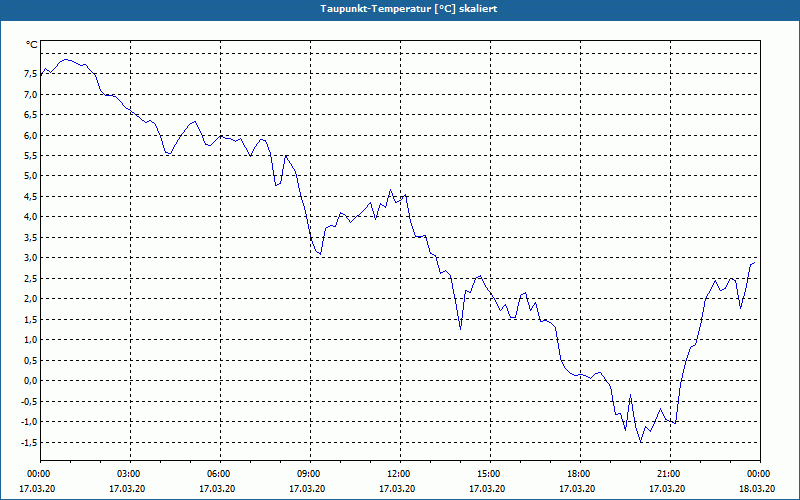Pick the 17.03.20 date under 06:00
Viewport: 800px width, 500px height.
217,488
